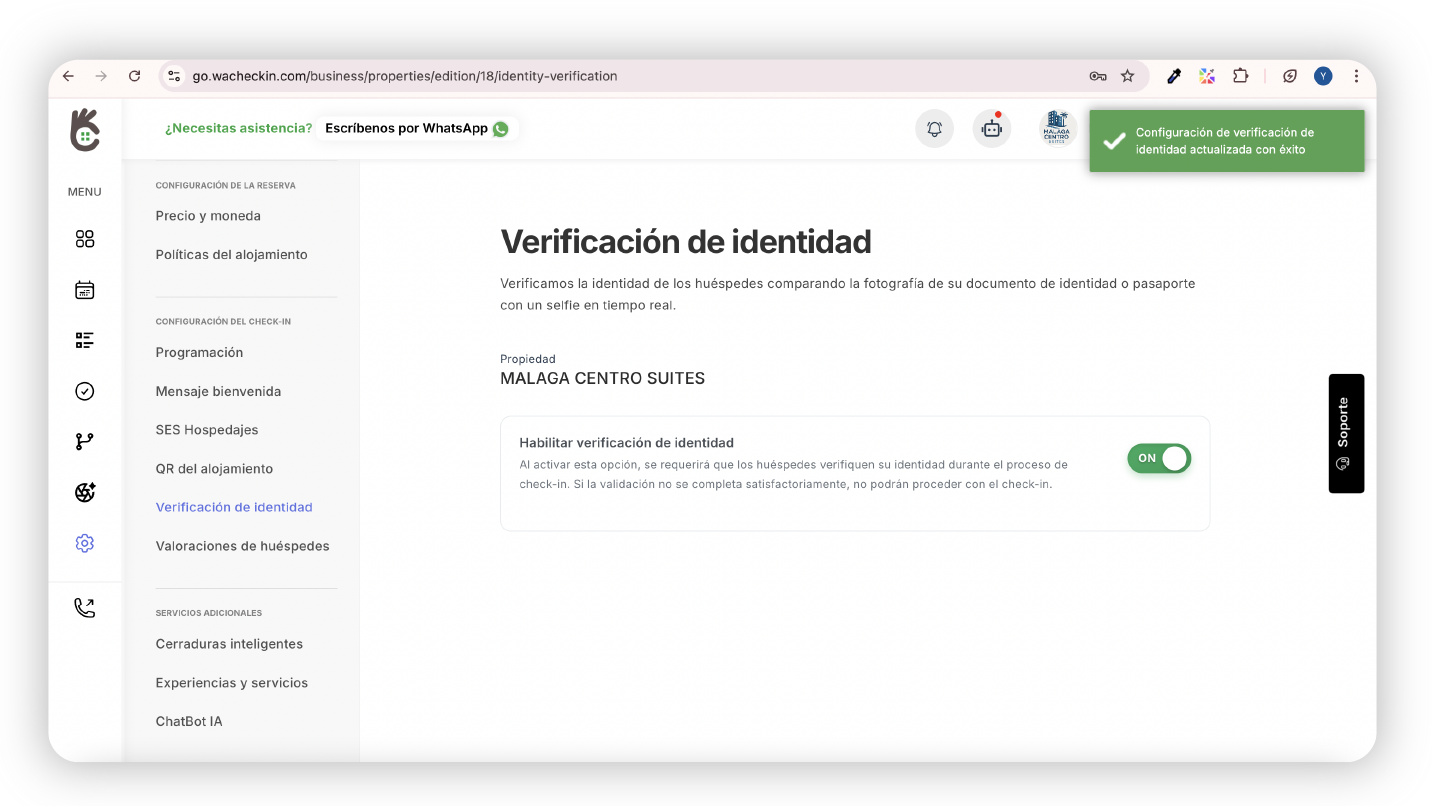Open the Soporte side tab
The height and width of the screenshot is (806, 1432).
point(1345,433)
